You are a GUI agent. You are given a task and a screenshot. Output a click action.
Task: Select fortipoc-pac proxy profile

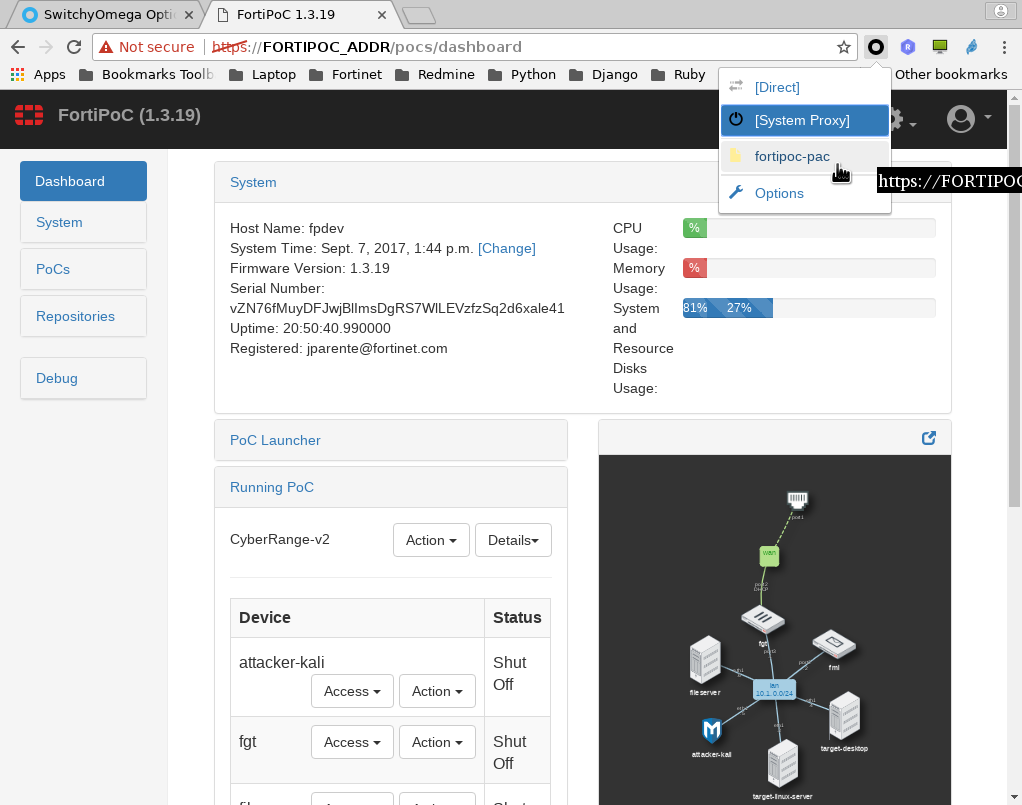(x=791, y=156)
